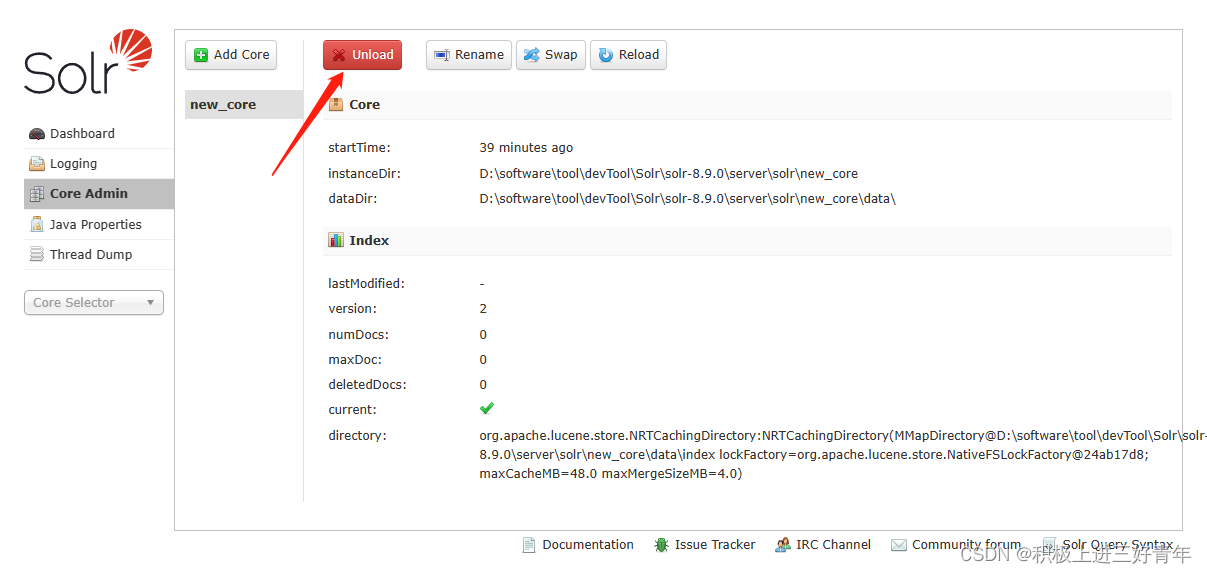This screenshot has height=573, width=1207.
Task: Click the Core Admin icon
Action: pyautogui.click(x=37, y=194)
